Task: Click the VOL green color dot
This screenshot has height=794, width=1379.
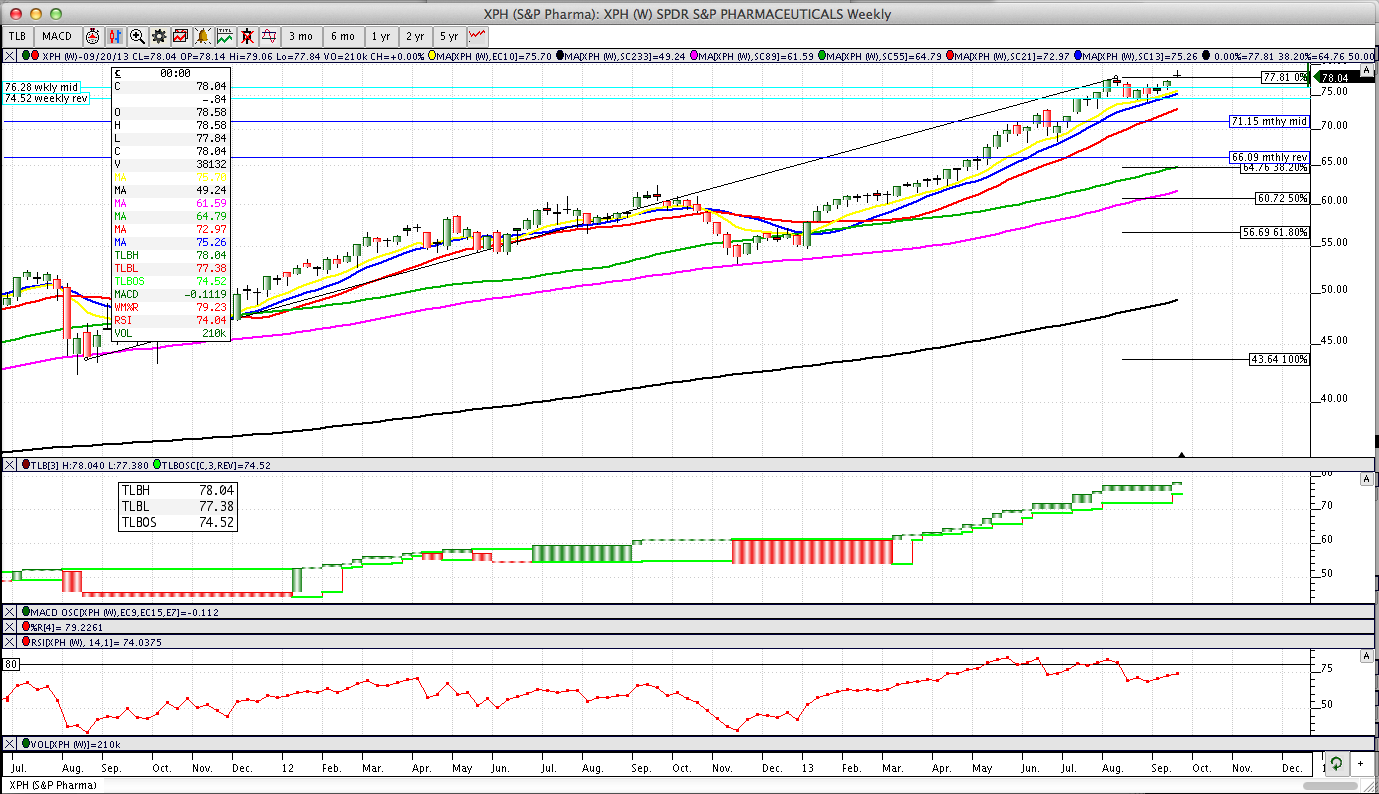Action: pos(26,745)
